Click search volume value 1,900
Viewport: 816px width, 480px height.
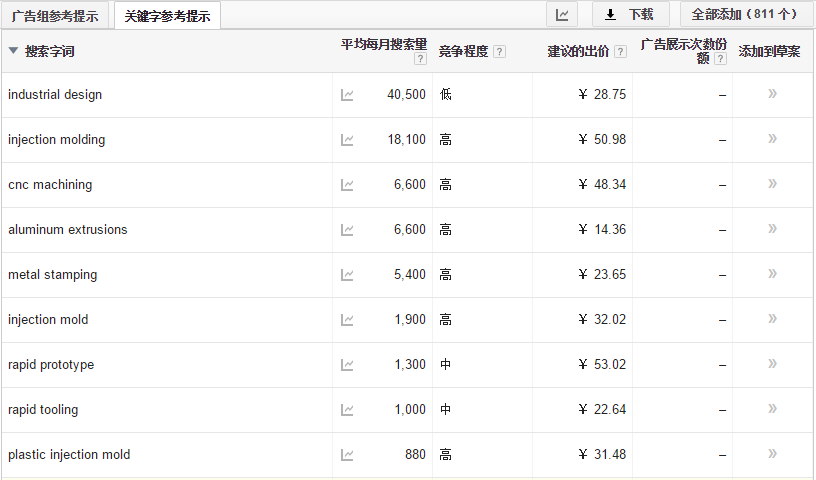click(410, 319)
